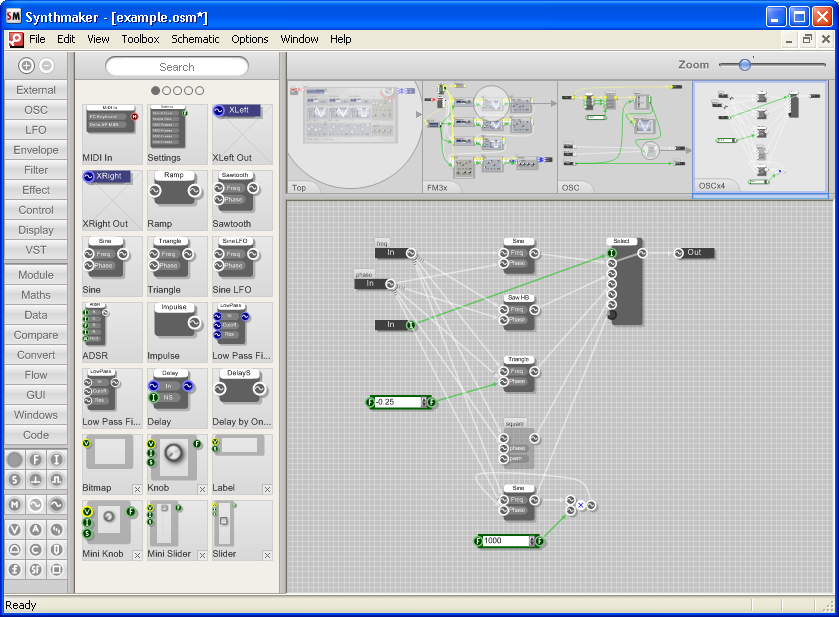The image size is (839, 617).
Task: Select the Out connector module in schematic
Action: (x=694, y=253)
